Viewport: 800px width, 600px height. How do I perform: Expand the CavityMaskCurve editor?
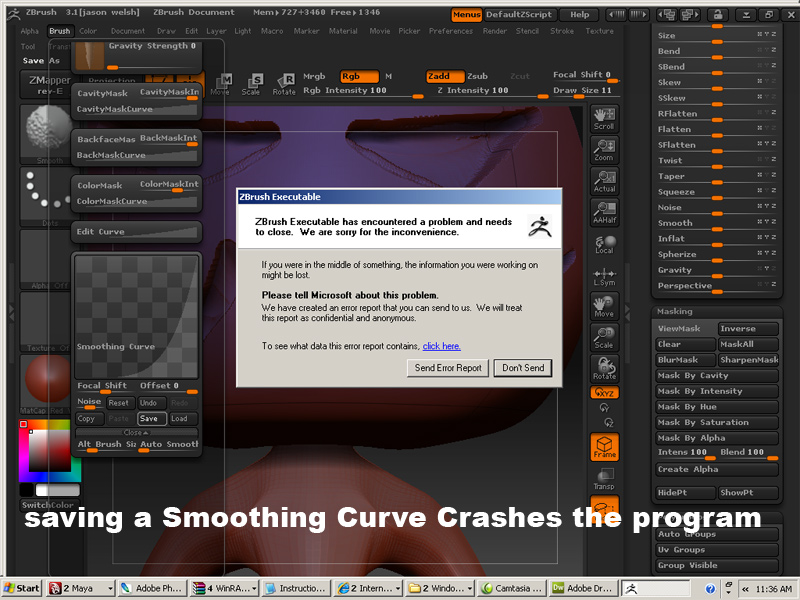point(136,109)
